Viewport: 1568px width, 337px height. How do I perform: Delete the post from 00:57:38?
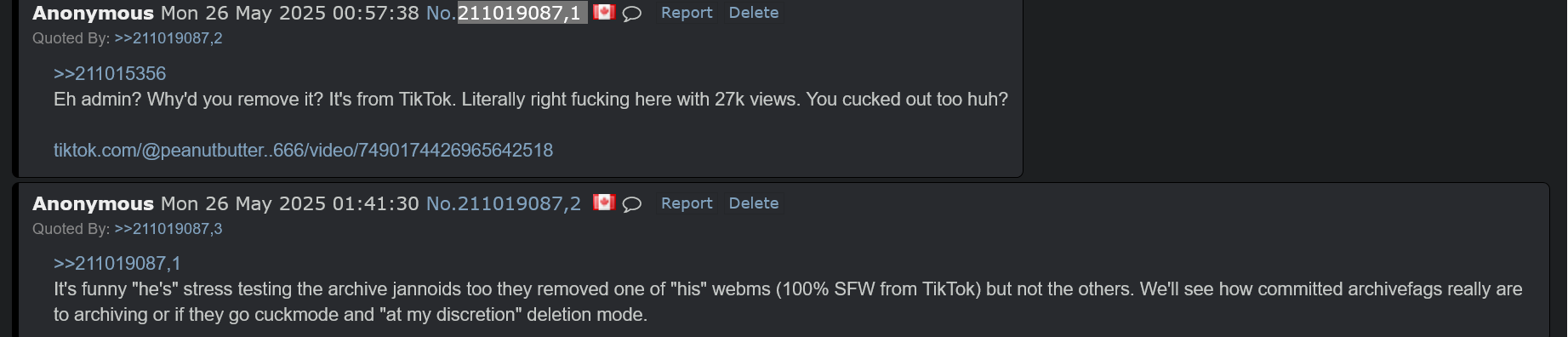click(754, 13)
